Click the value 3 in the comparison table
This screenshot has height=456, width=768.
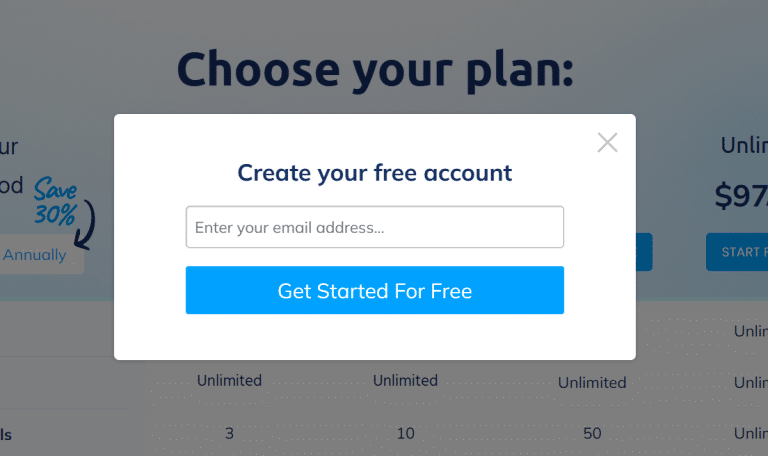click(x=229, y=433)
